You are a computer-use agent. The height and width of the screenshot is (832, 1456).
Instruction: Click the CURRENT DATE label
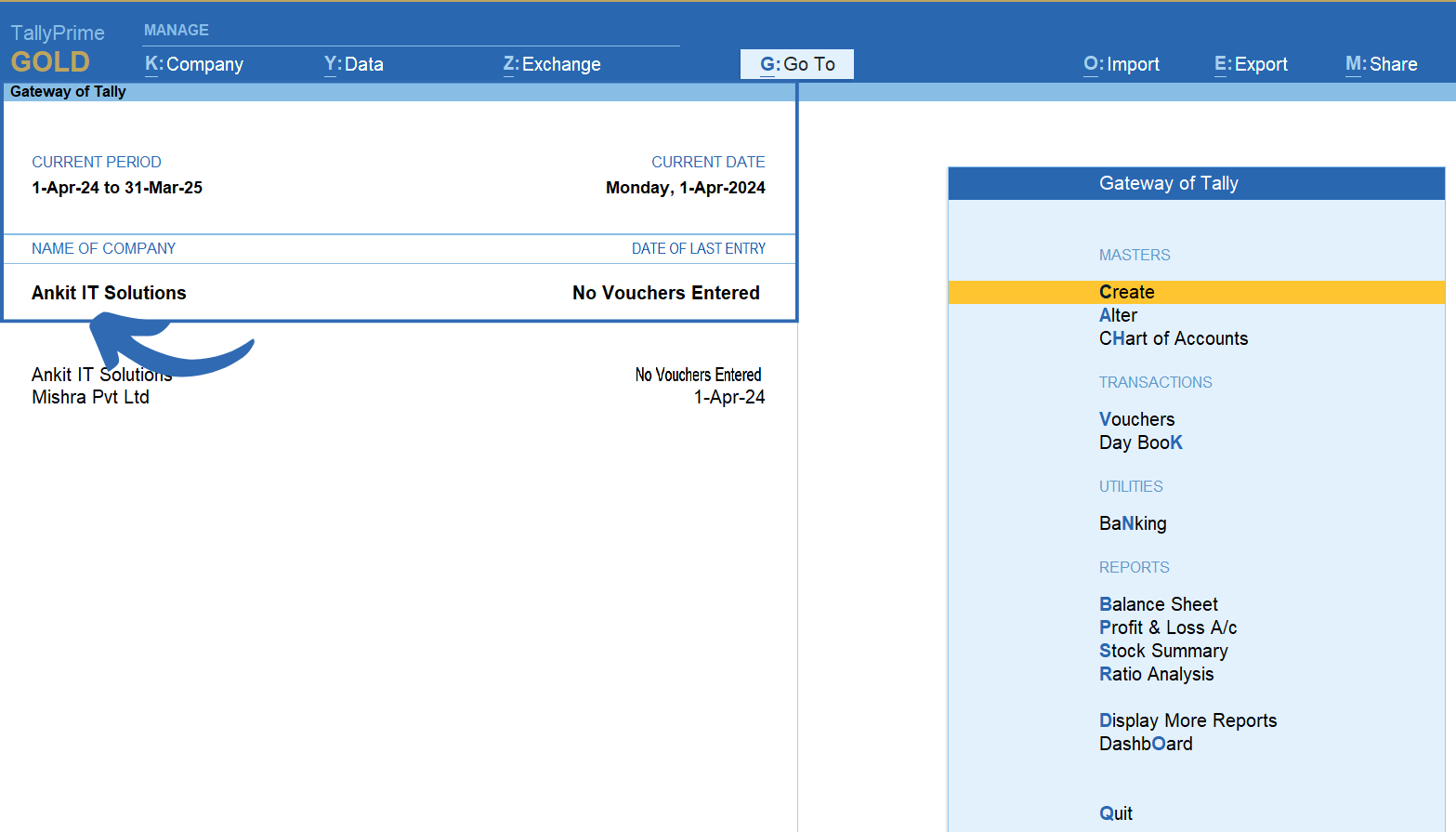(708, 162)
